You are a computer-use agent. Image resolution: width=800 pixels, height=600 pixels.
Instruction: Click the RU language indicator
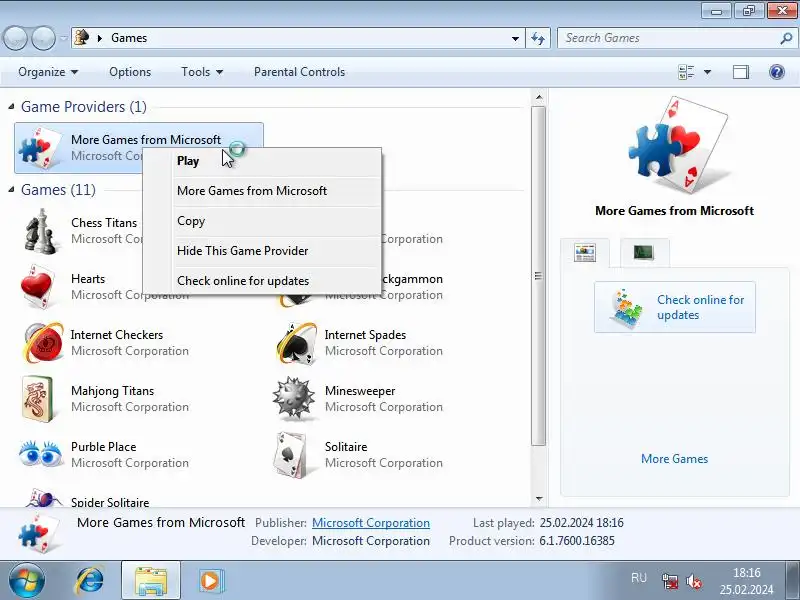(639, 578)
